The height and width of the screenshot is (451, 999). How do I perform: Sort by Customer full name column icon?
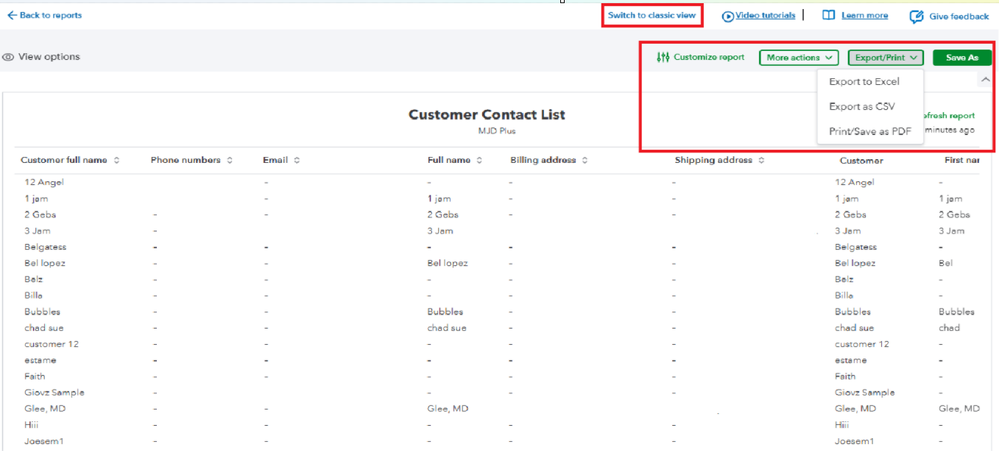117,160
